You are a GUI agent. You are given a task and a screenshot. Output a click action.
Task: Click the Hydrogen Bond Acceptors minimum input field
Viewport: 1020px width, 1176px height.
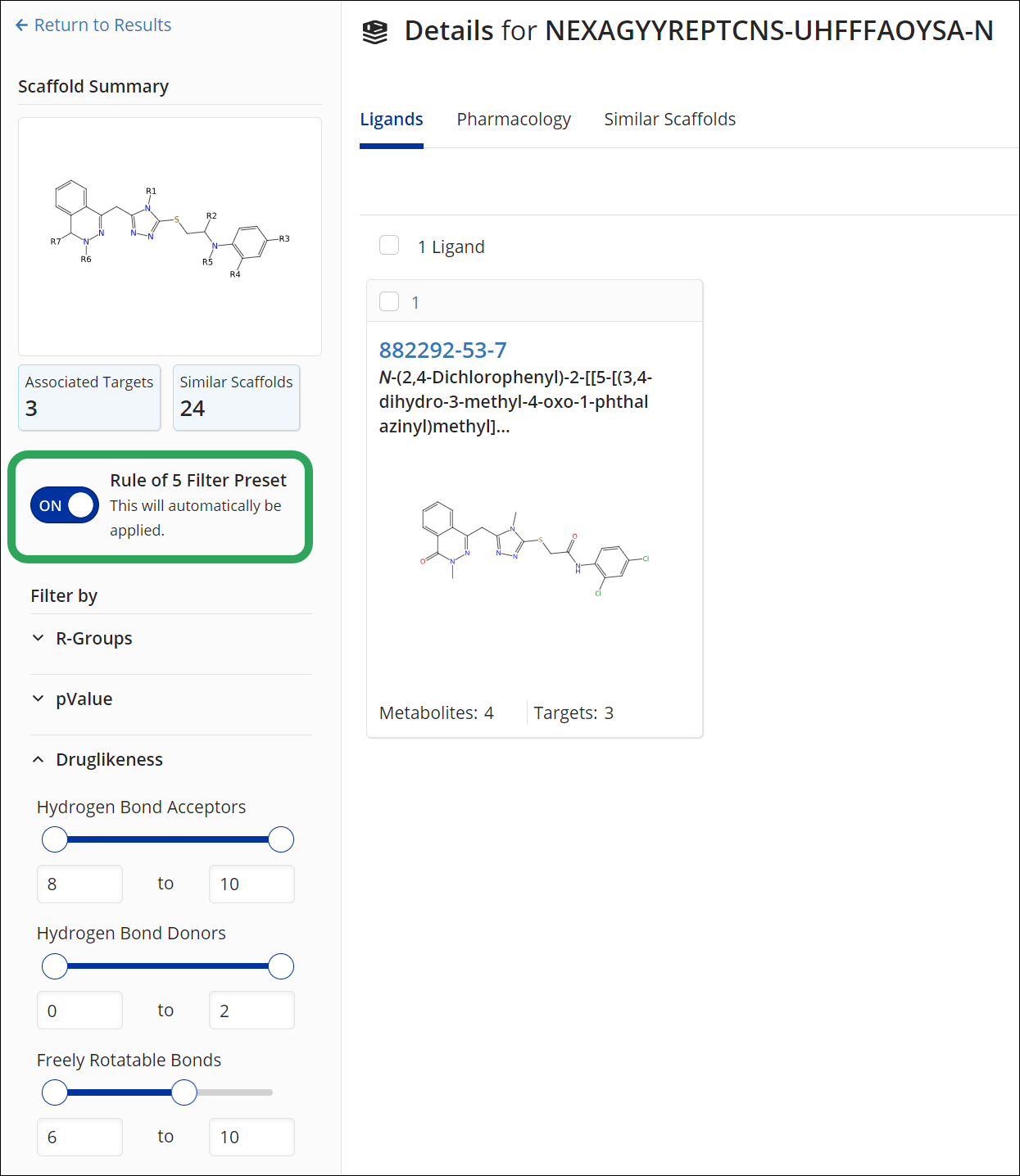click(x=79, y=884)
